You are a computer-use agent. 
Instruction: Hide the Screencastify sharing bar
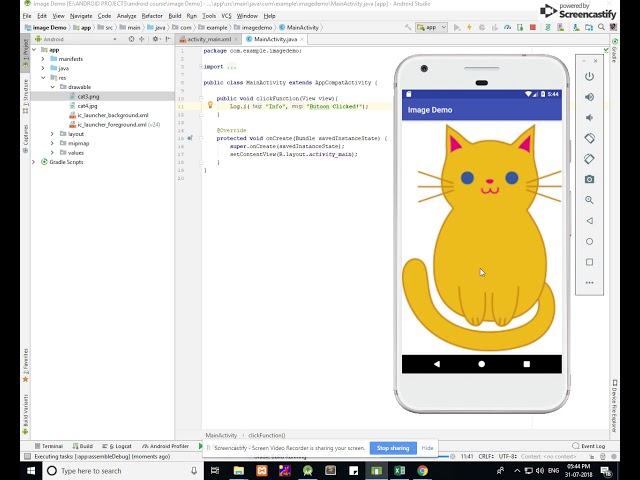427,448
